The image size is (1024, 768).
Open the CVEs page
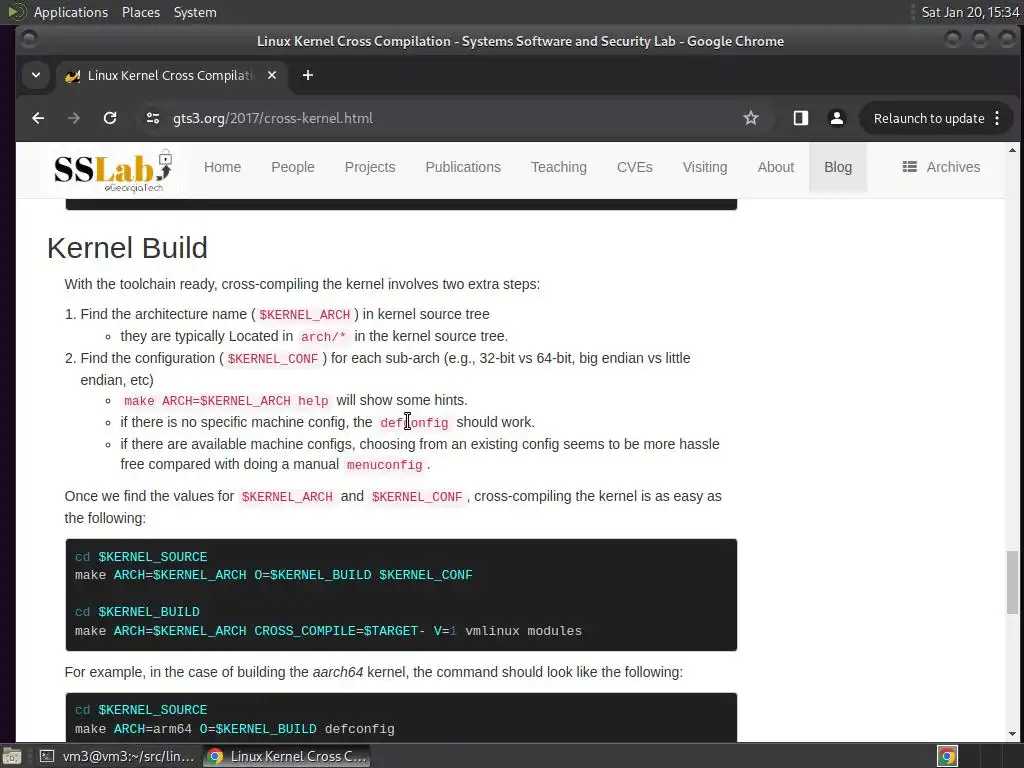[x=634, y=167]
